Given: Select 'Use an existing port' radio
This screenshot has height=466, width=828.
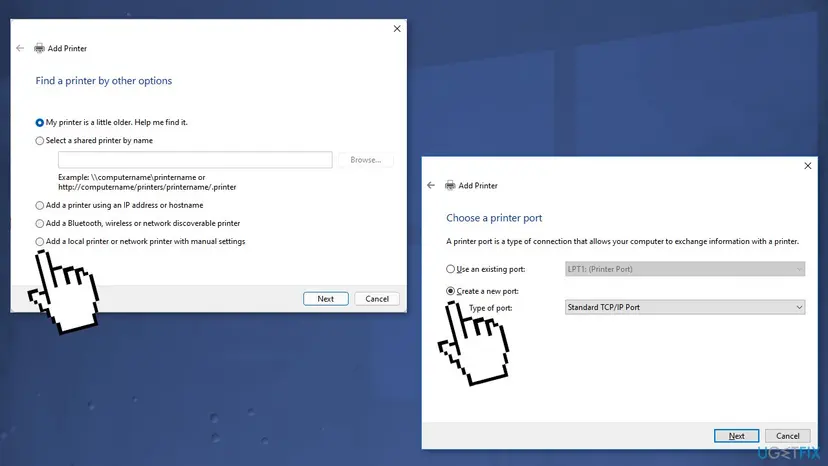Looking at the screenshot, I should coord(450,269).
